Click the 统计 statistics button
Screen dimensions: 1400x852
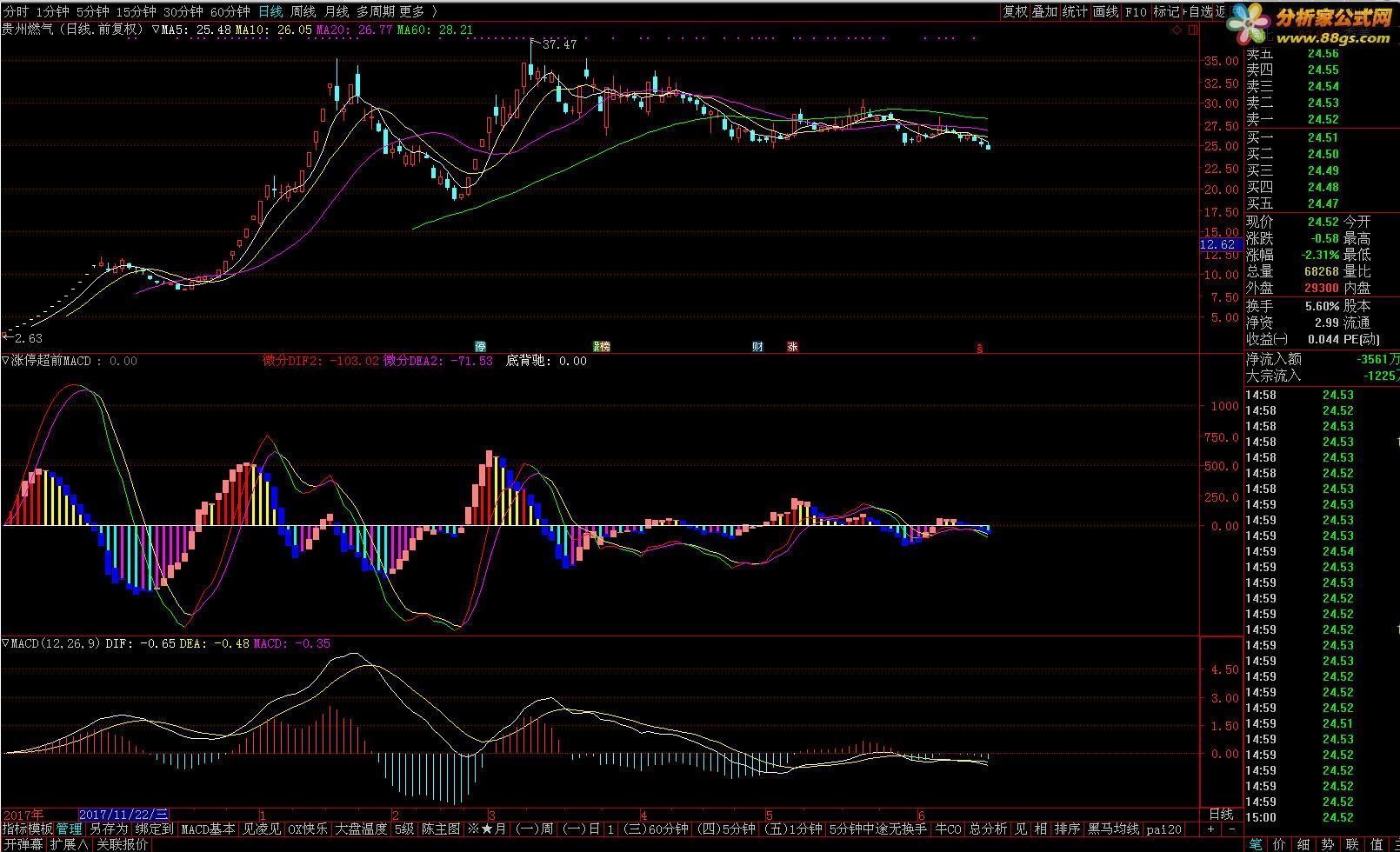point(1076,11)
